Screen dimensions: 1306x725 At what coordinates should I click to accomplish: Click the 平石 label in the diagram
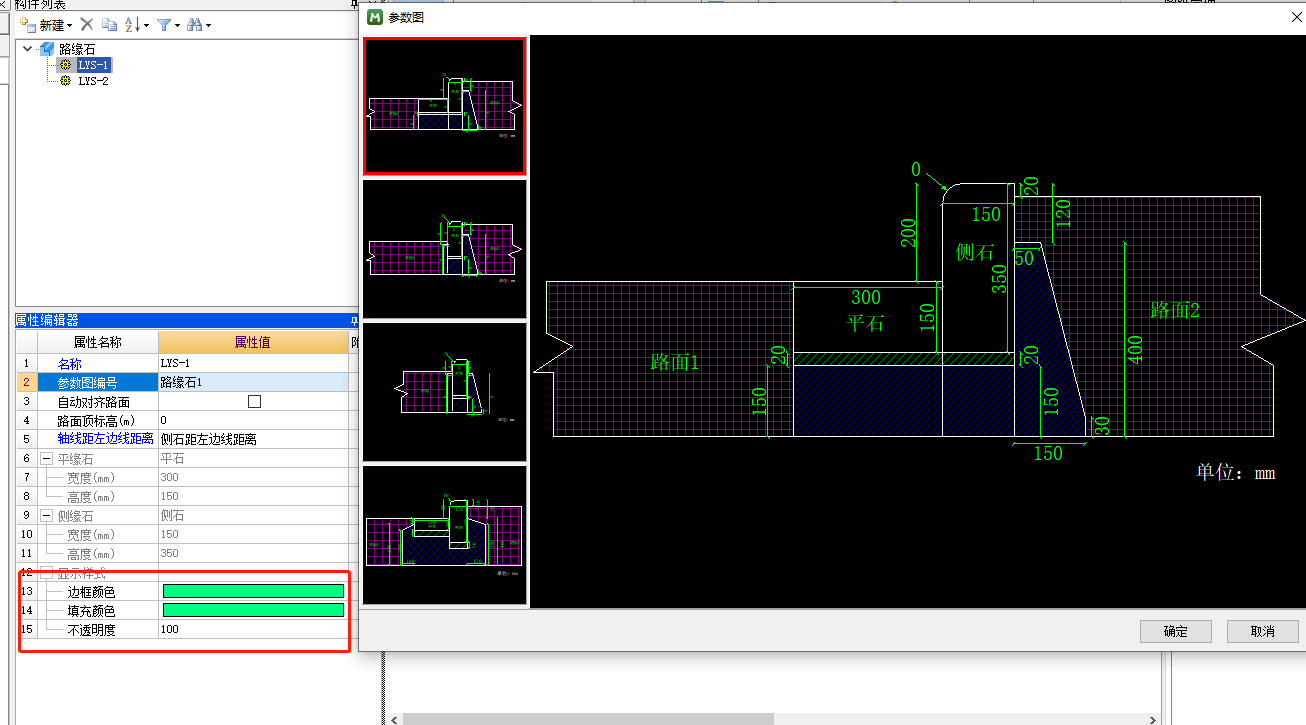(x=866, y=324)
